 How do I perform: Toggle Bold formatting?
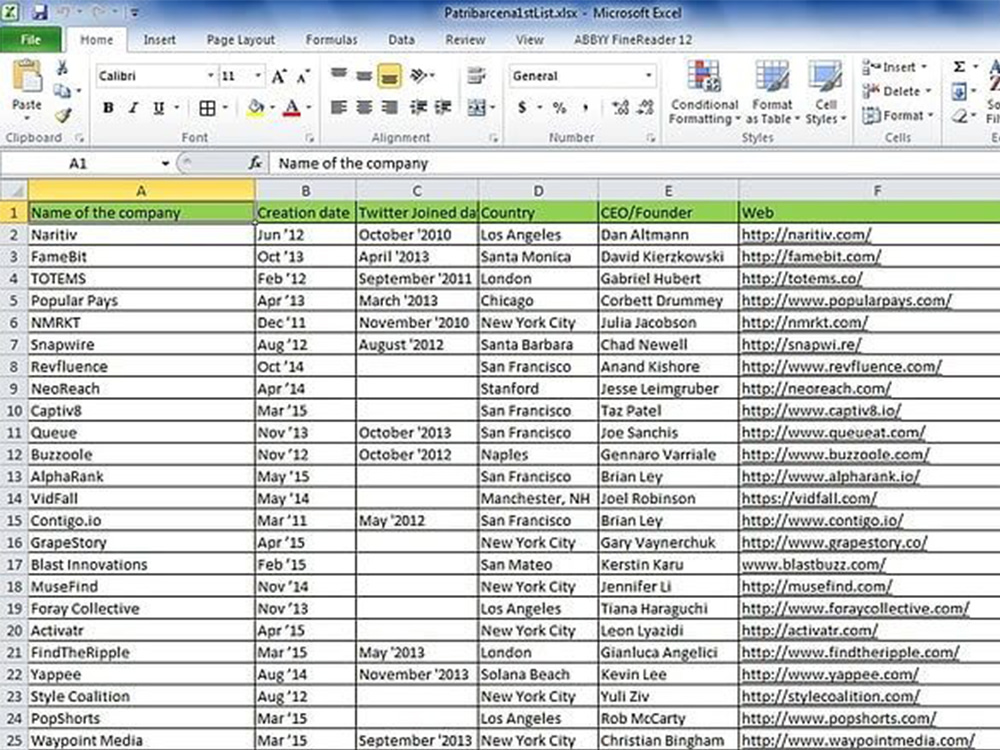coord(108,108)
